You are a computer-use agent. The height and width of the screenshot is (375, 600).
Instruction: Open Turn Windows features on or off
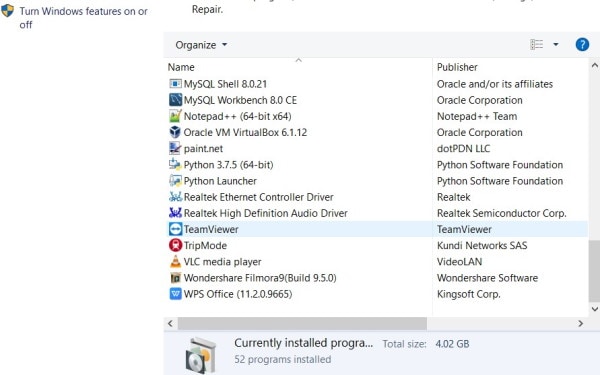(83, 18)
